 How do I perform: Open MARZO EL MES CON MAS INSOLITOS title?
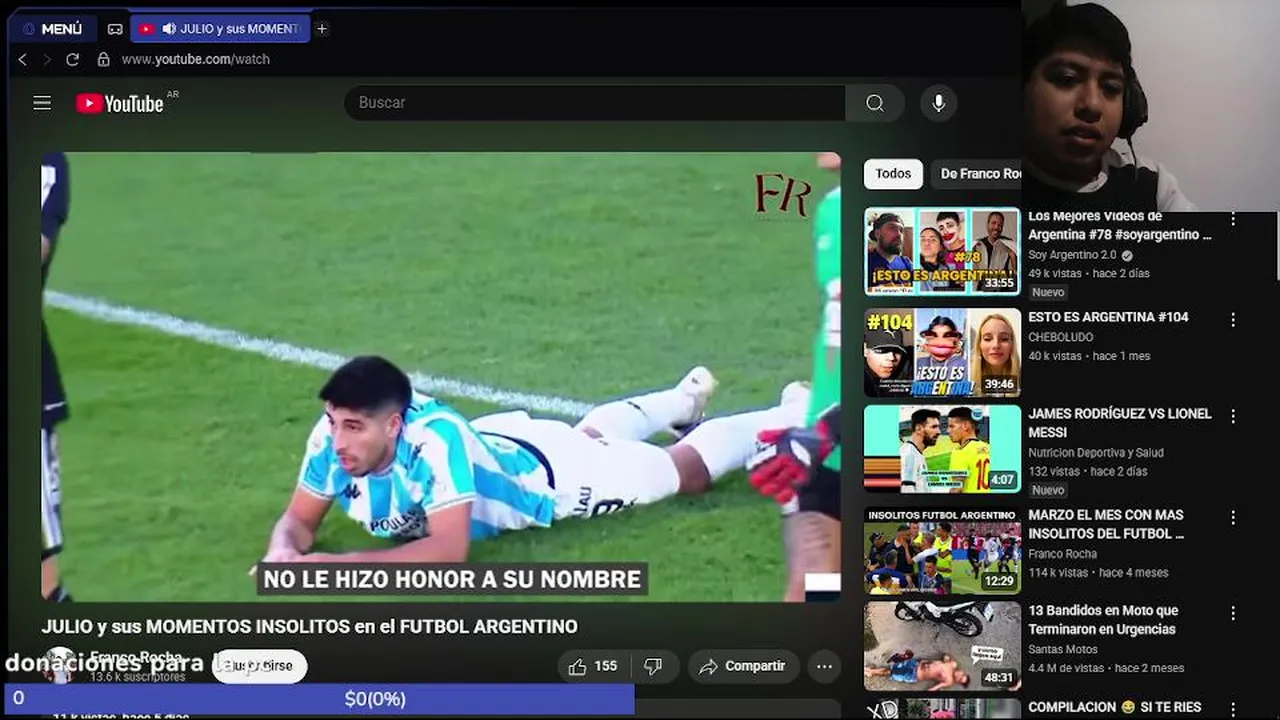tap(1106, 524)
